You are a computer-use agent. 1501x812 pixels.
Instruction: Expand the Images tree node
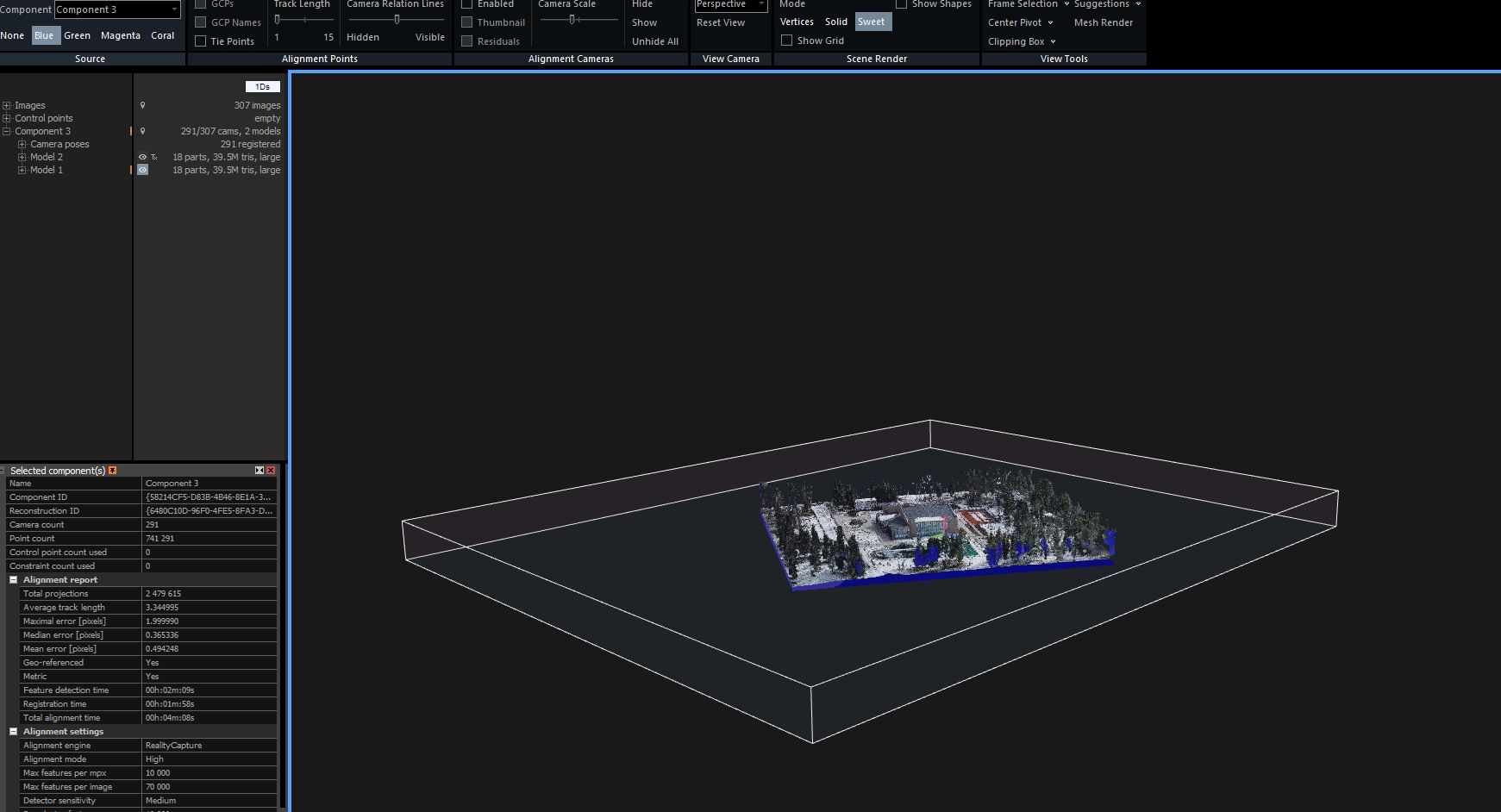[x=7, y=106]
